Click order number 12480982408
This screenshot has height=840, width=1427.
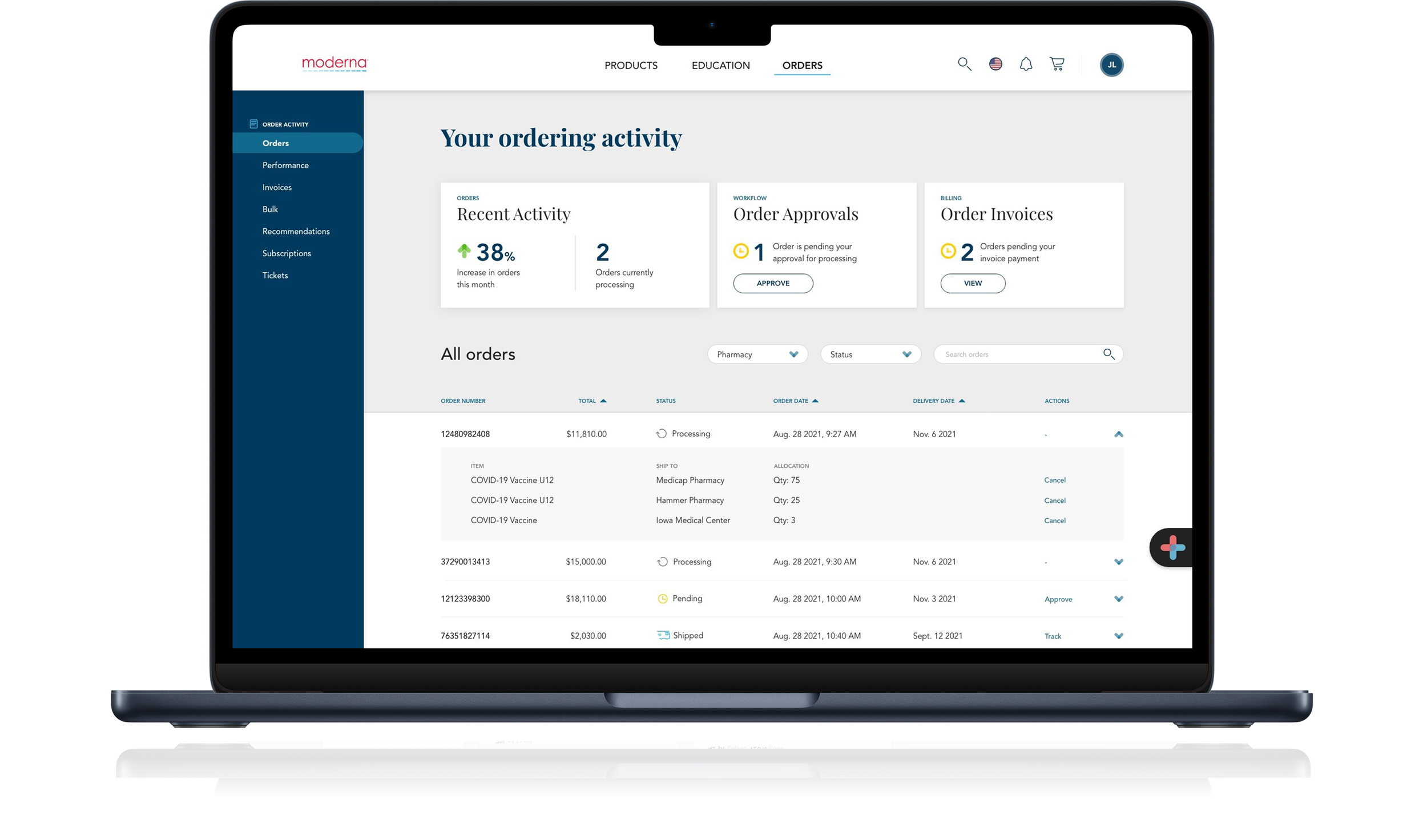click(x=465, y=434)
